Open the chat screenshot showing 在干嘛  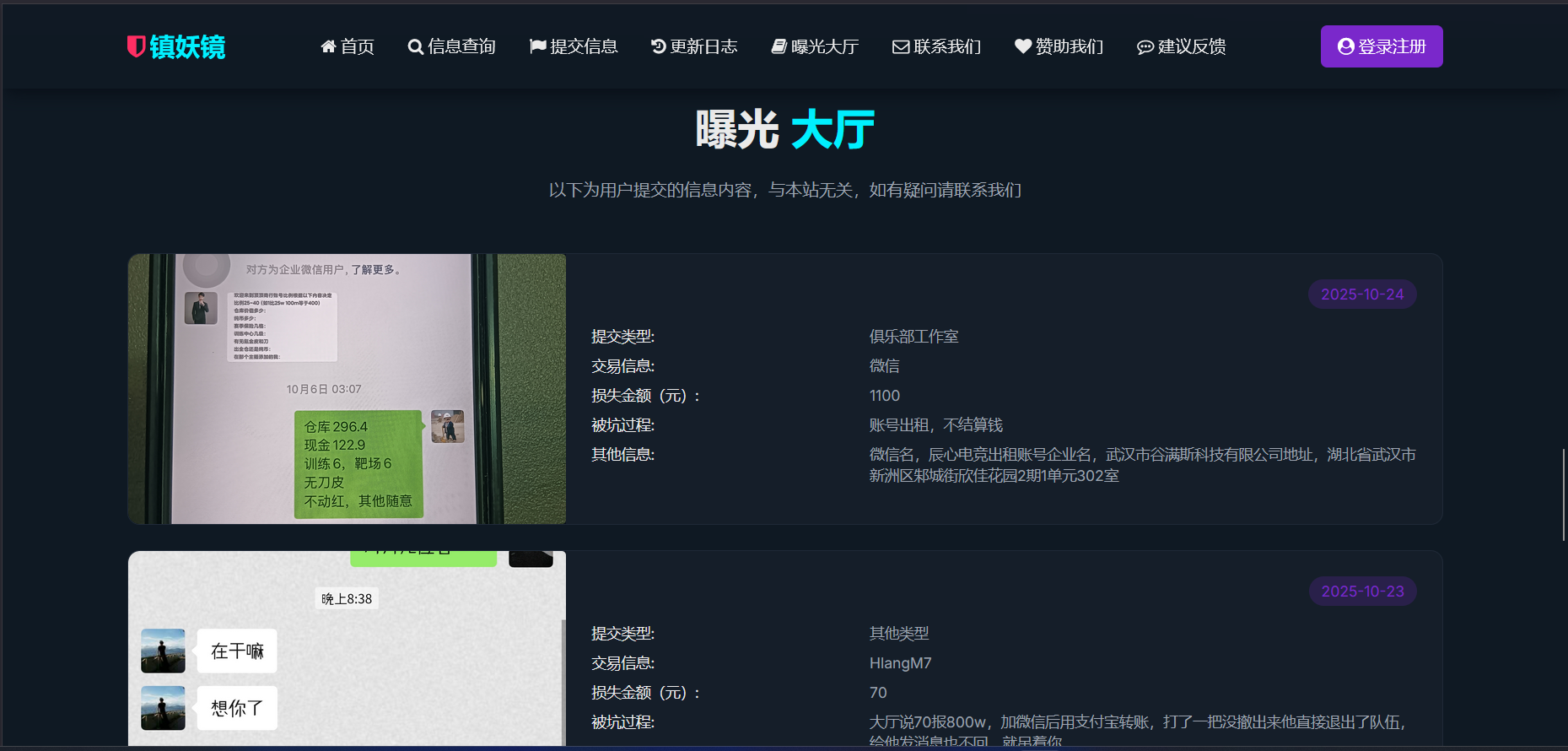point(348,648)
